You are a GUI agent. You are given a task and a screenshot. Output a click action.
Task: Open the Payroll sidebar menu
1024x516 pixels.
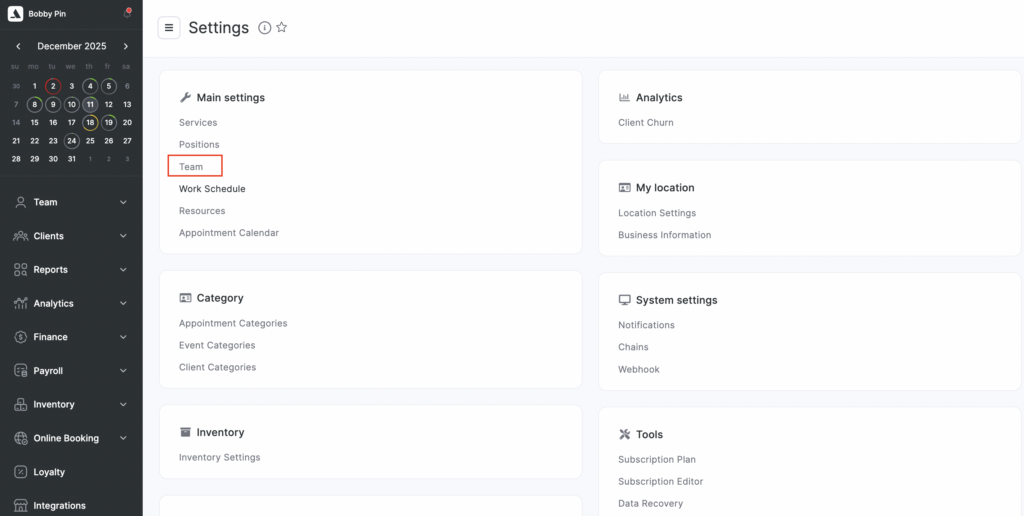tap(49, 371)
